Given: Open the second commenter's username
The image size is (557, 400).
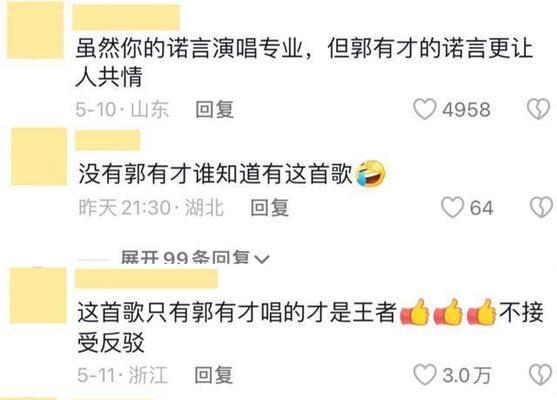Looking at the screenshot, I should (107, 140).
